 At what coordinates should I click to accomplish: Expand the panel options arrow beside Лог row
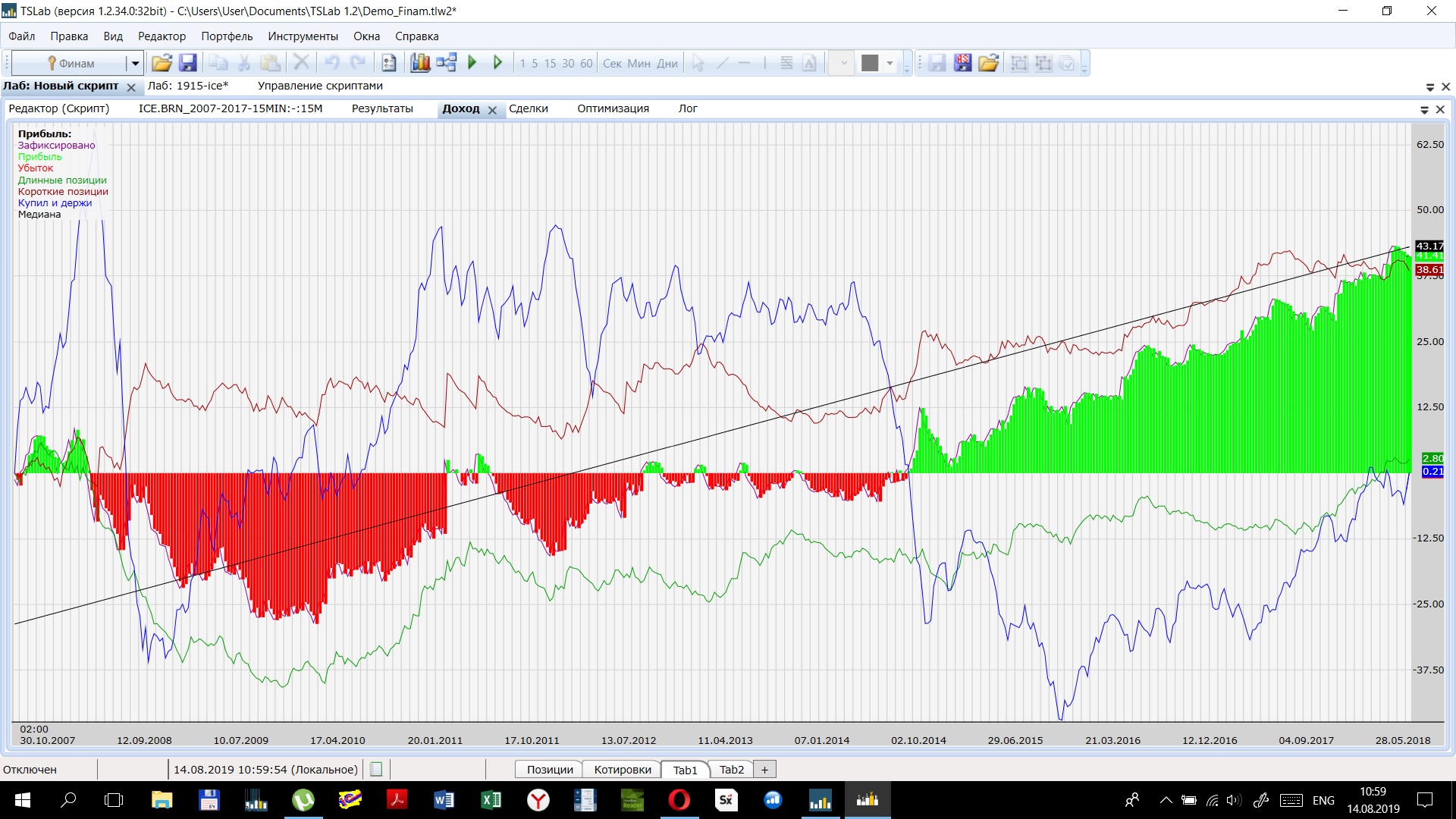point(1424,110)
